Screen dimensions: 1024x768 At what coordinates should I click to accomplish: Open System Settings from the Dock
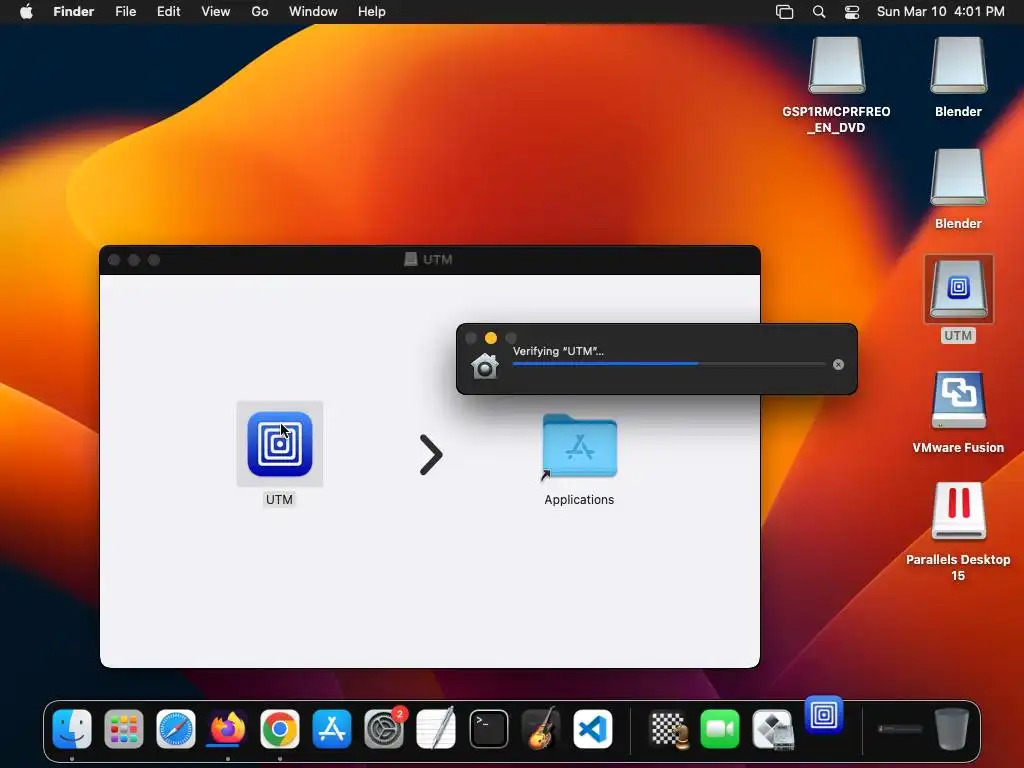(x=384, y=729)
